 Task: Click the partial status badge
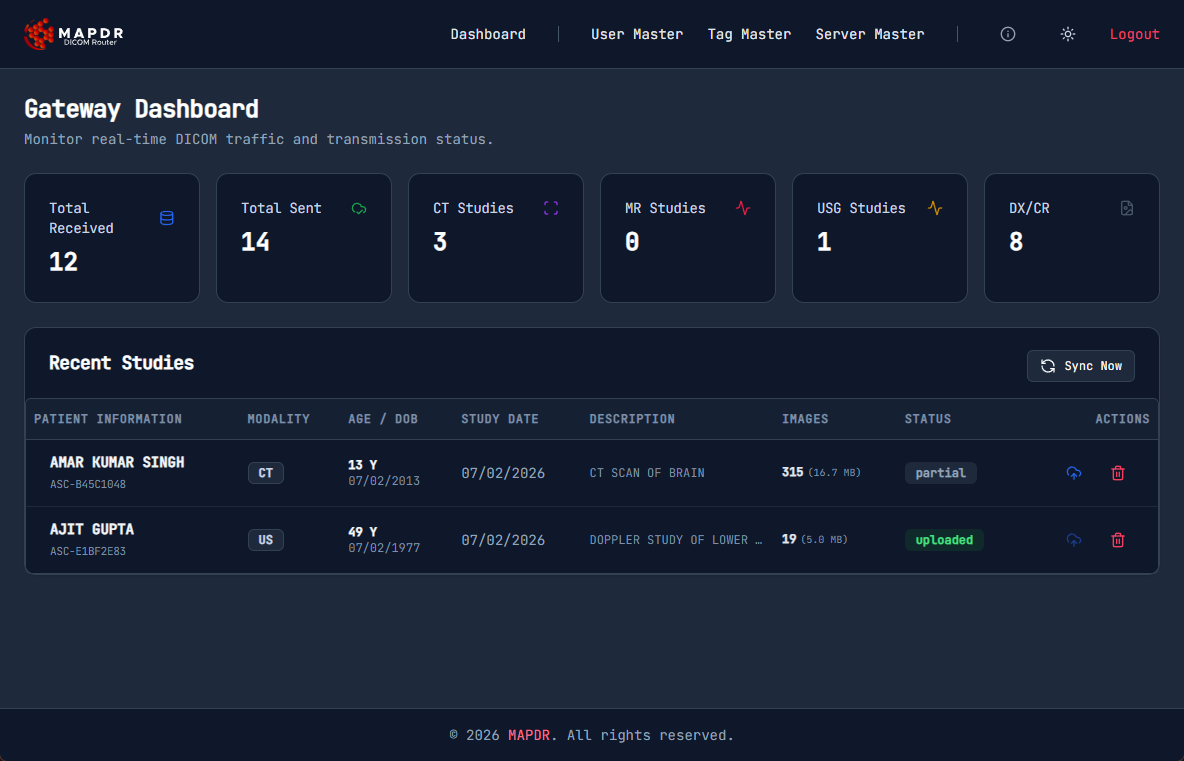point(940,473)
